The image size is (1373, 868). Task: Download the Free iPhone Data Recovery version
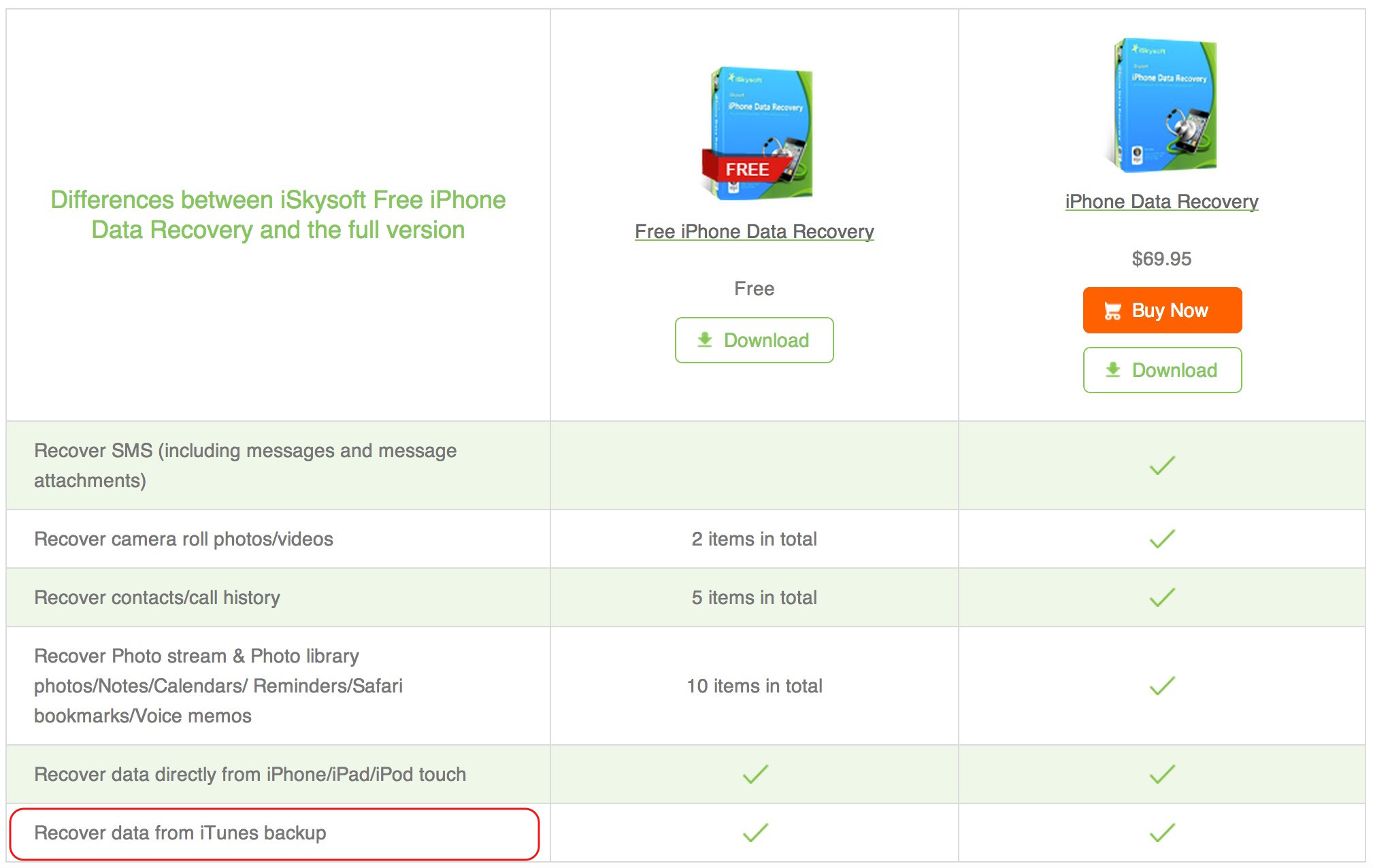754,340
